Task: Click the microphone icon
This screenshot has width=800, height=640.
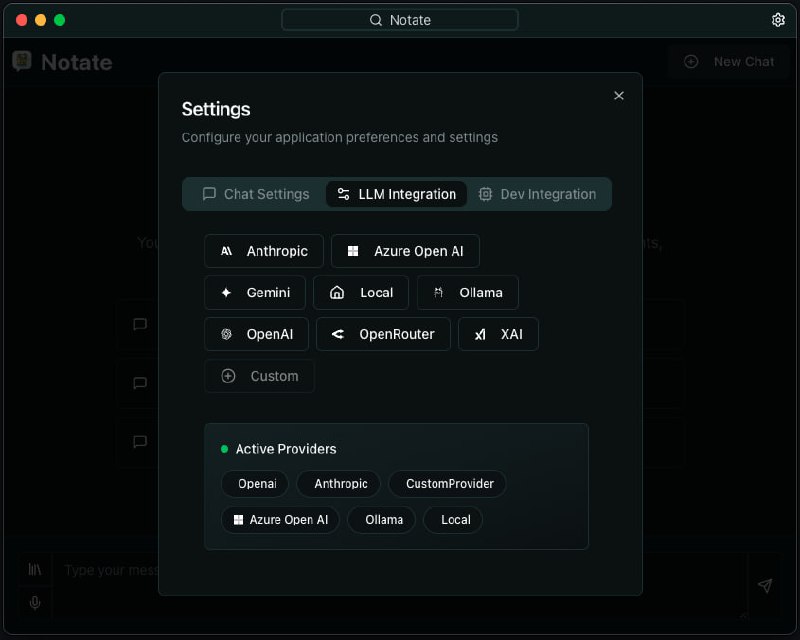Action: pyautogui.click(x=35, y=602)
